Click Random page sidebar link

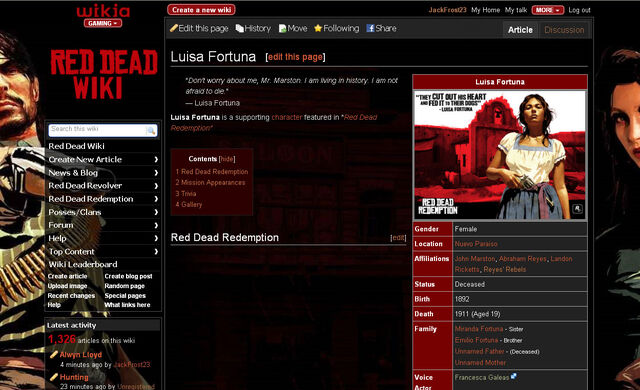pos(124,286)
